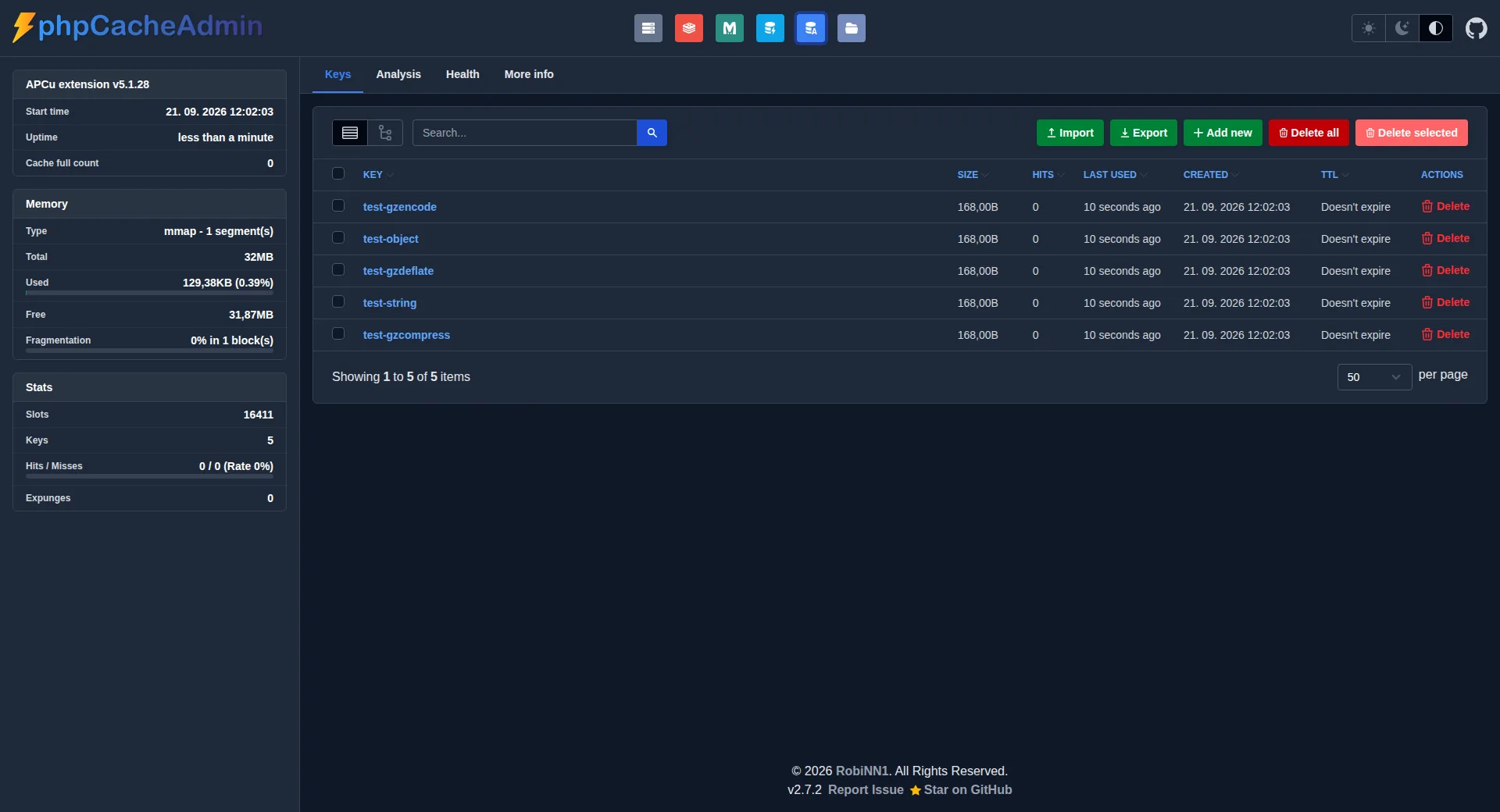The width and height of the screenshot is (1500, 812).
Task: Switch to dark theme moon icon
Action: (1402, 28)
